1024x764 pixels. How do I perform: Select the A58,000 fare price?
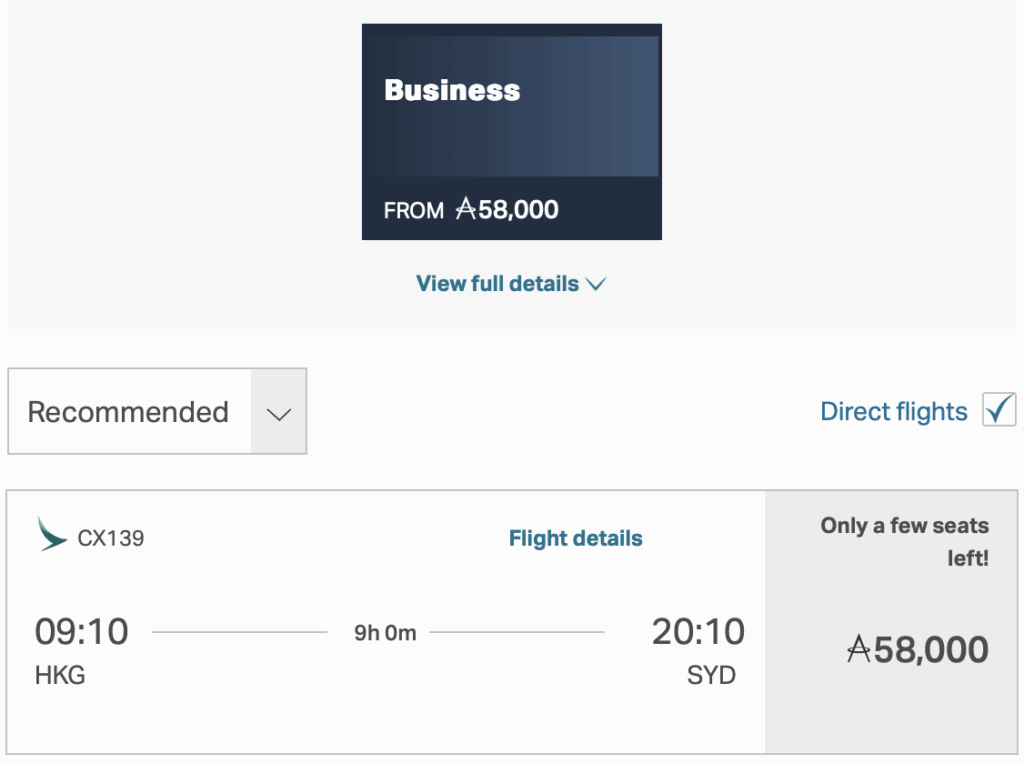[x=916, y=650]
